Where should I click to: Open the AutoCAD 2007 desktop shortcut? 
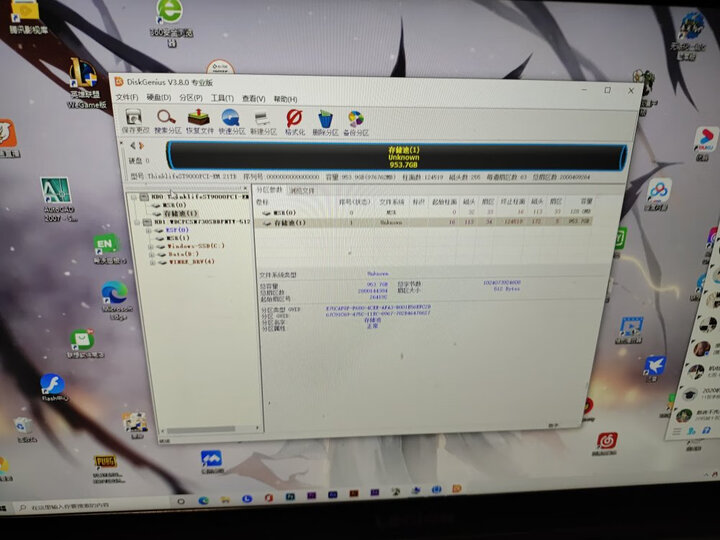58,200
